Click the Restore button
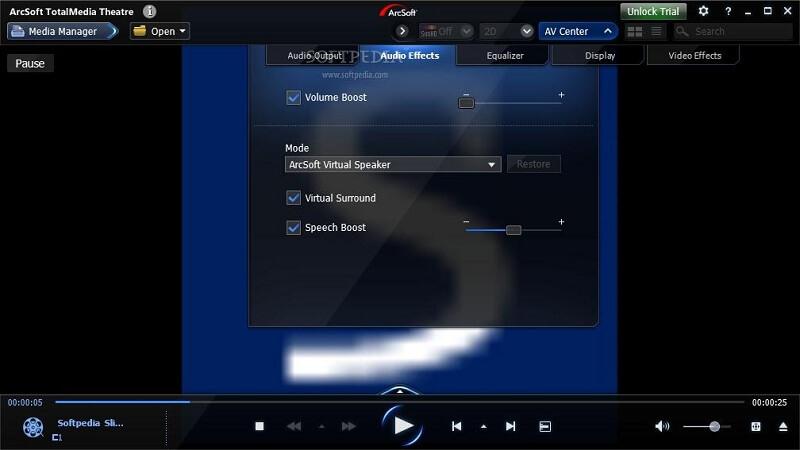800x450 pixels. click(x=534, y=164)
